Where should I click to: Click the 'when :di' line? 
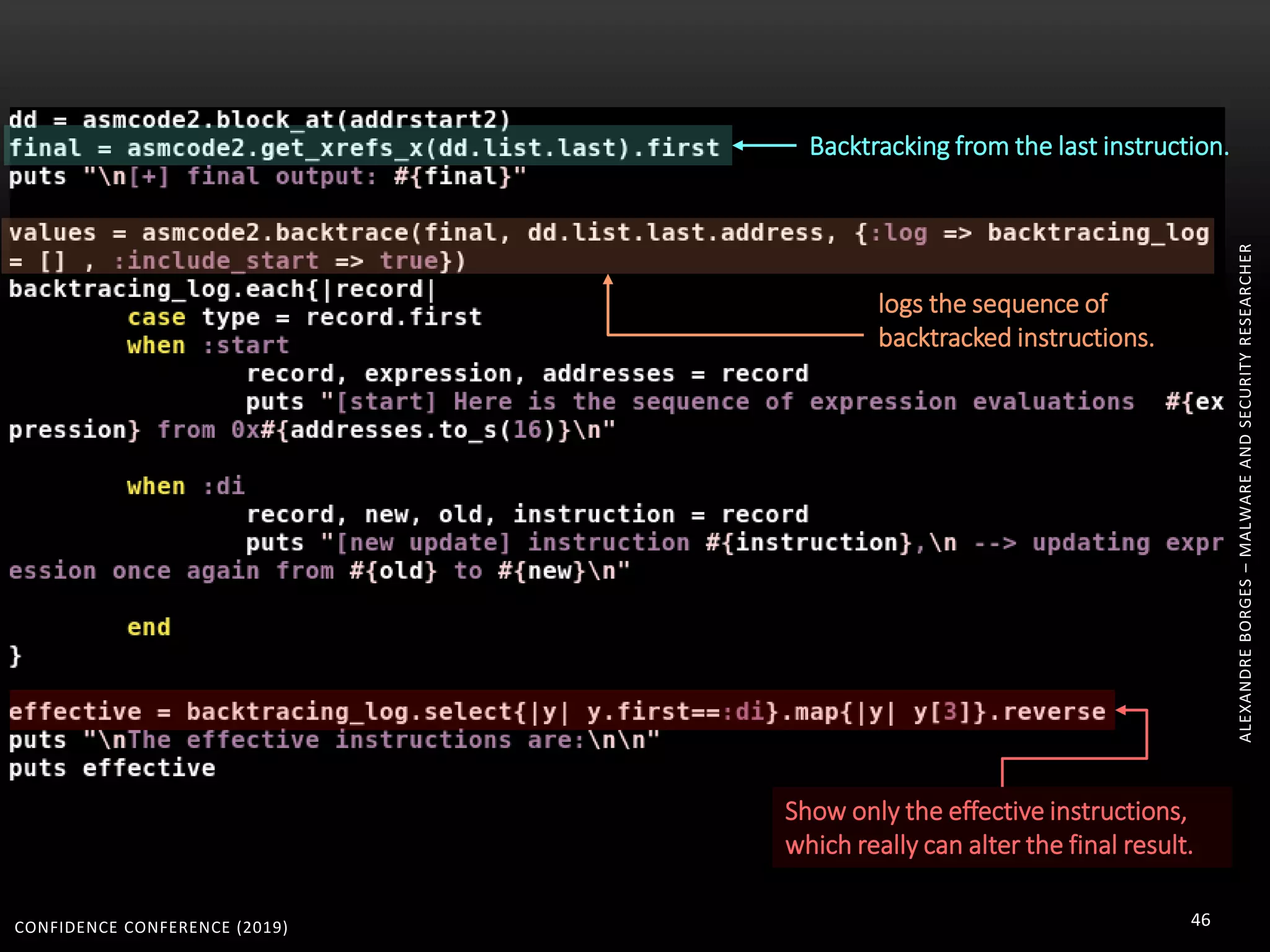(x=186, y=486)
